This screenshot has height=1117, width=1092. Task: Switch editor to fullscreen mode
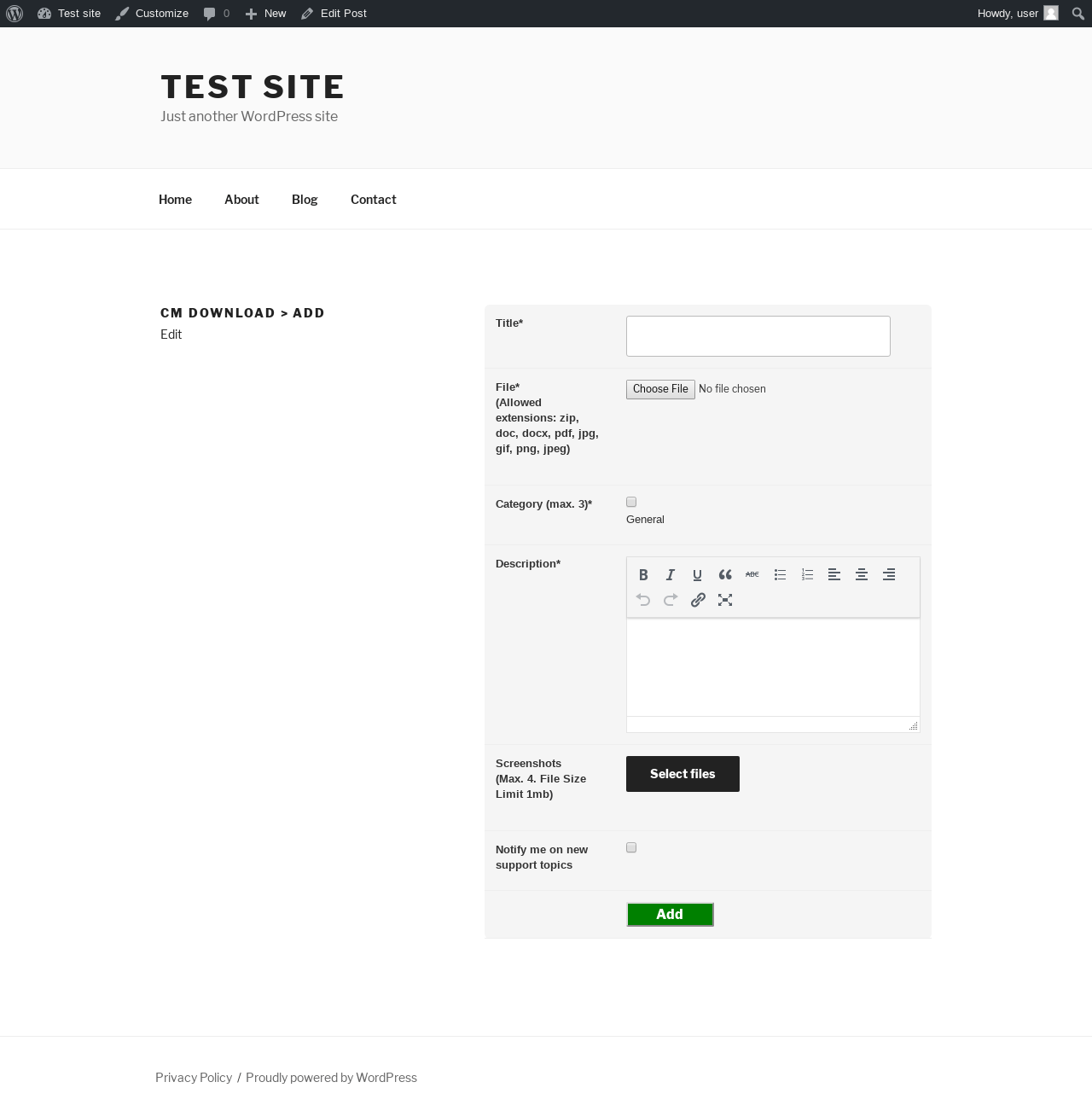coord(725,600)
